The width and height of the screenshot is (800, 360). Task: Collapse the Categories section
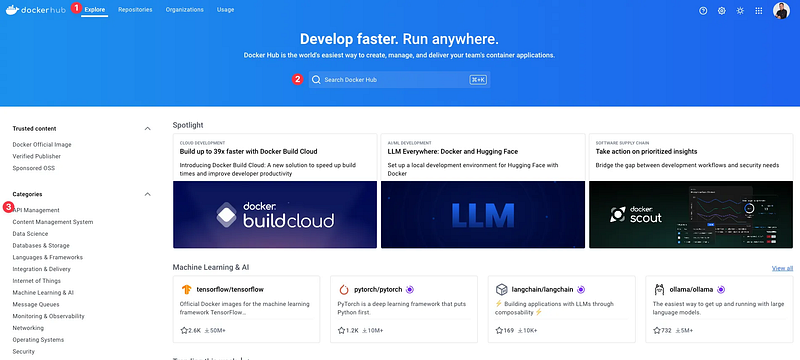tap(147, 194)
